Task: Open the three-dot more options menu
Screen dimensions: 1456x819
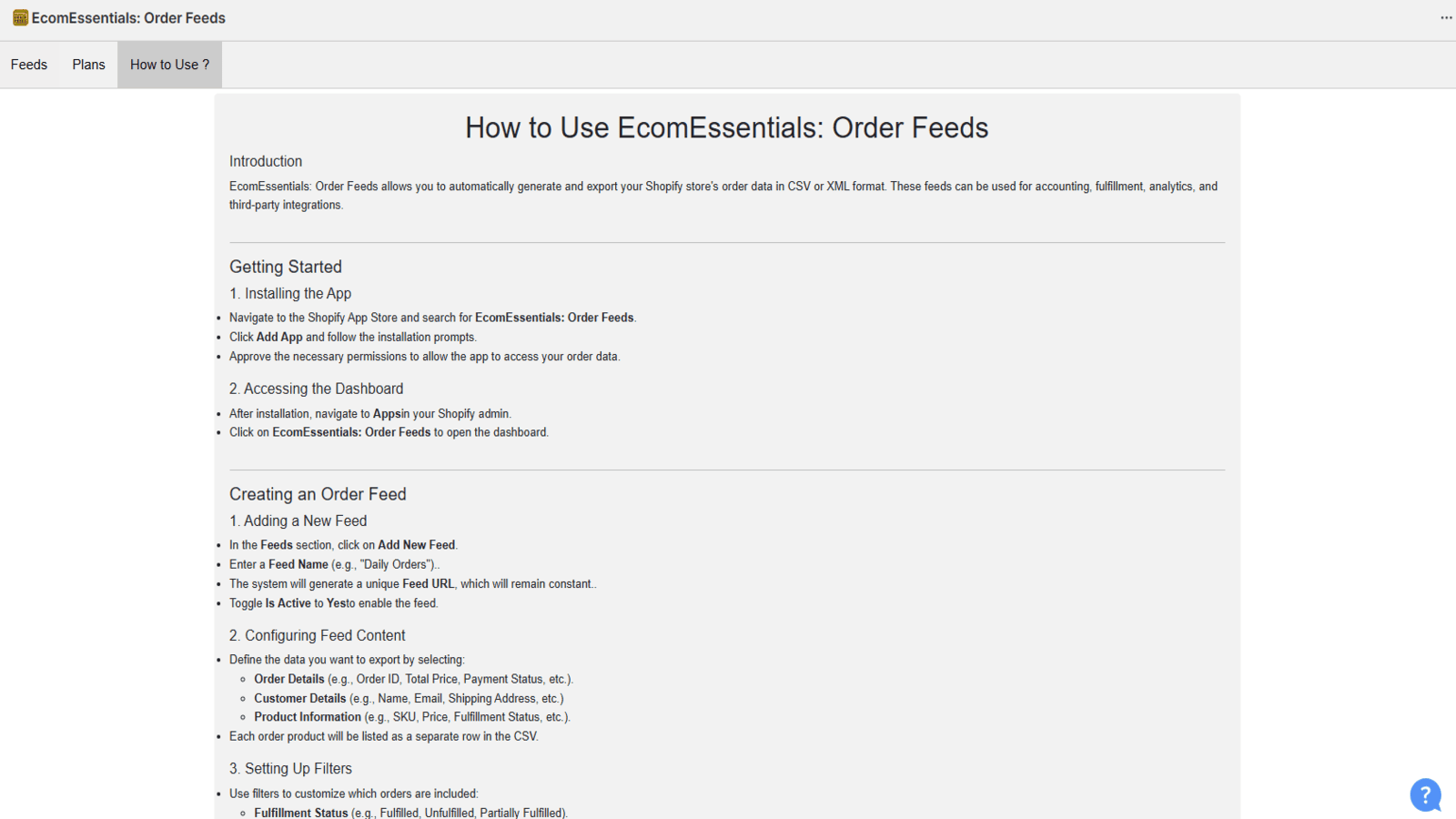Action: click(1446, 18)
